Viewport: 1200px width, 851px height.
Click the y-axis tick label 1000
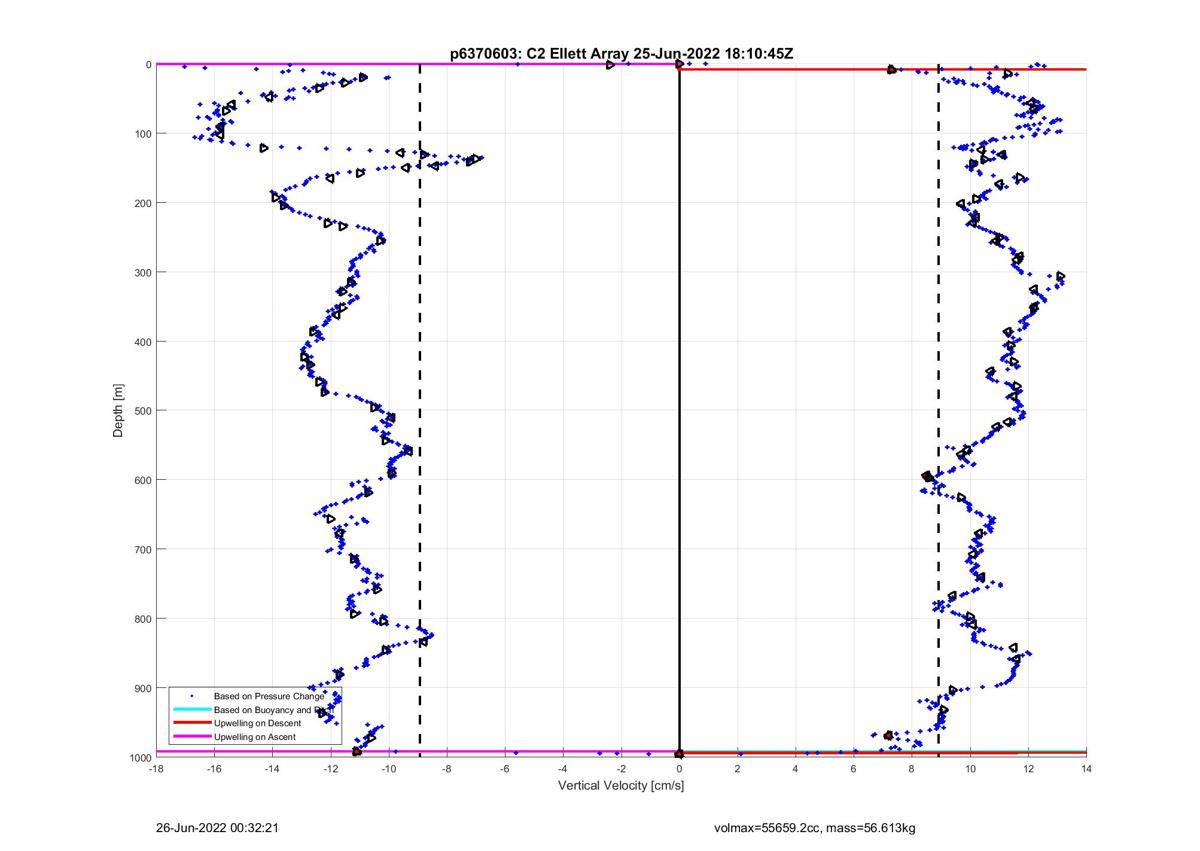pyautogui.click(x=138, y=757)
